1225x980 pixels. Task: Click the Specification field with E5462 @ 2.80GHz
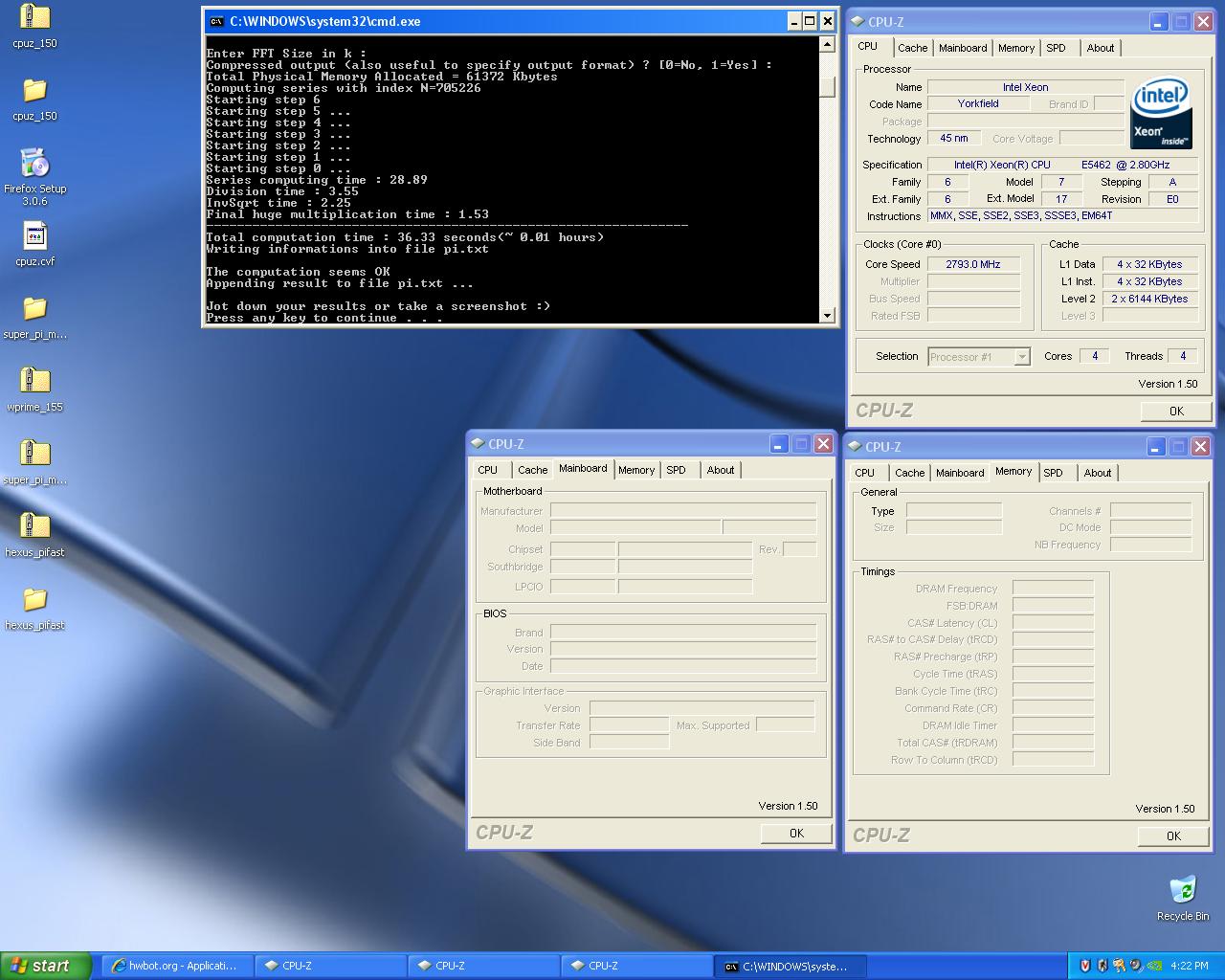click(x=1062, y=165)
